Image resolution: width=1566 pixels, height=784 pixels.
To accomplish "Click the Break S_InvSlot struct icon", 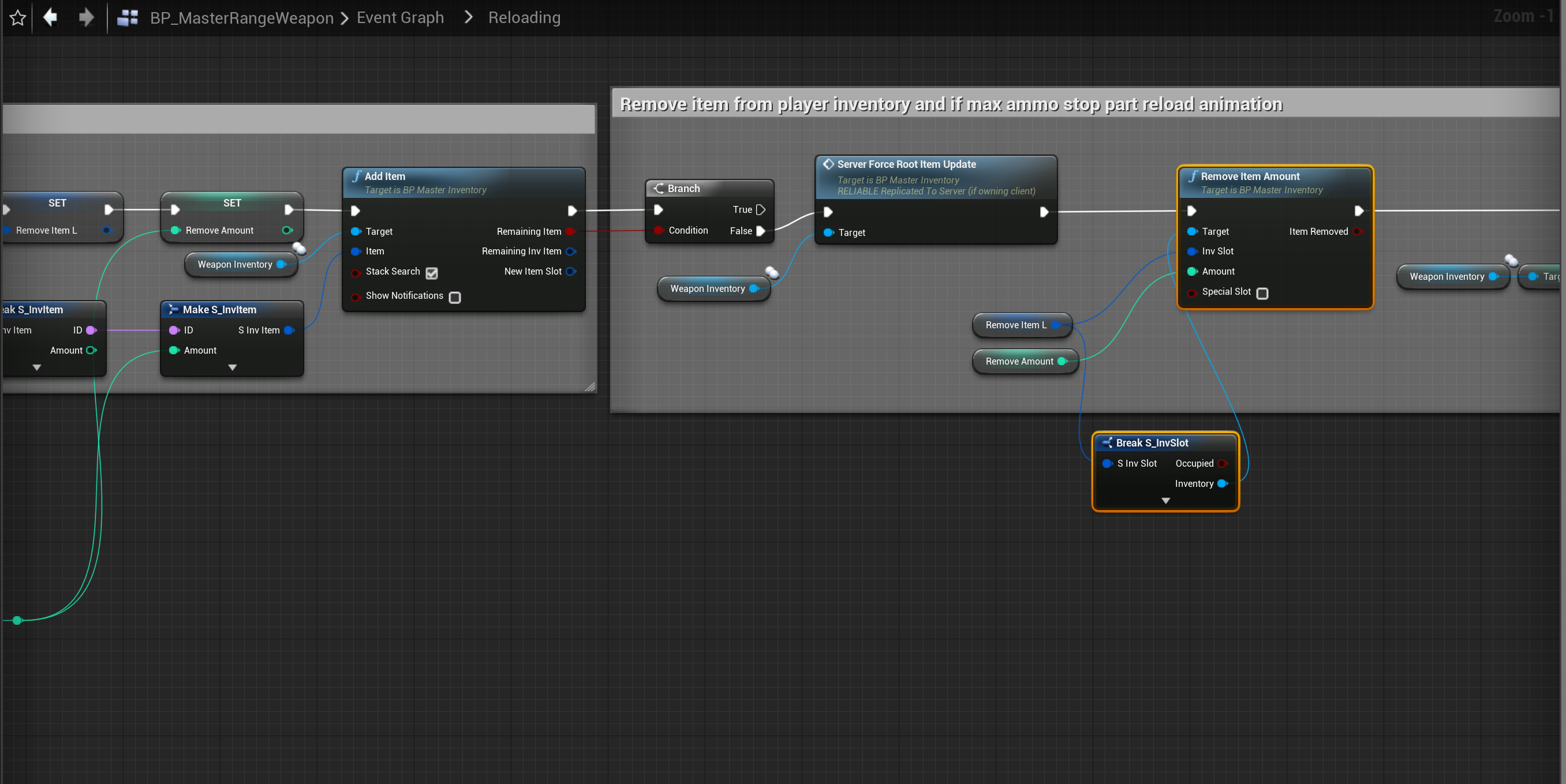I will tap(1107, 442).
